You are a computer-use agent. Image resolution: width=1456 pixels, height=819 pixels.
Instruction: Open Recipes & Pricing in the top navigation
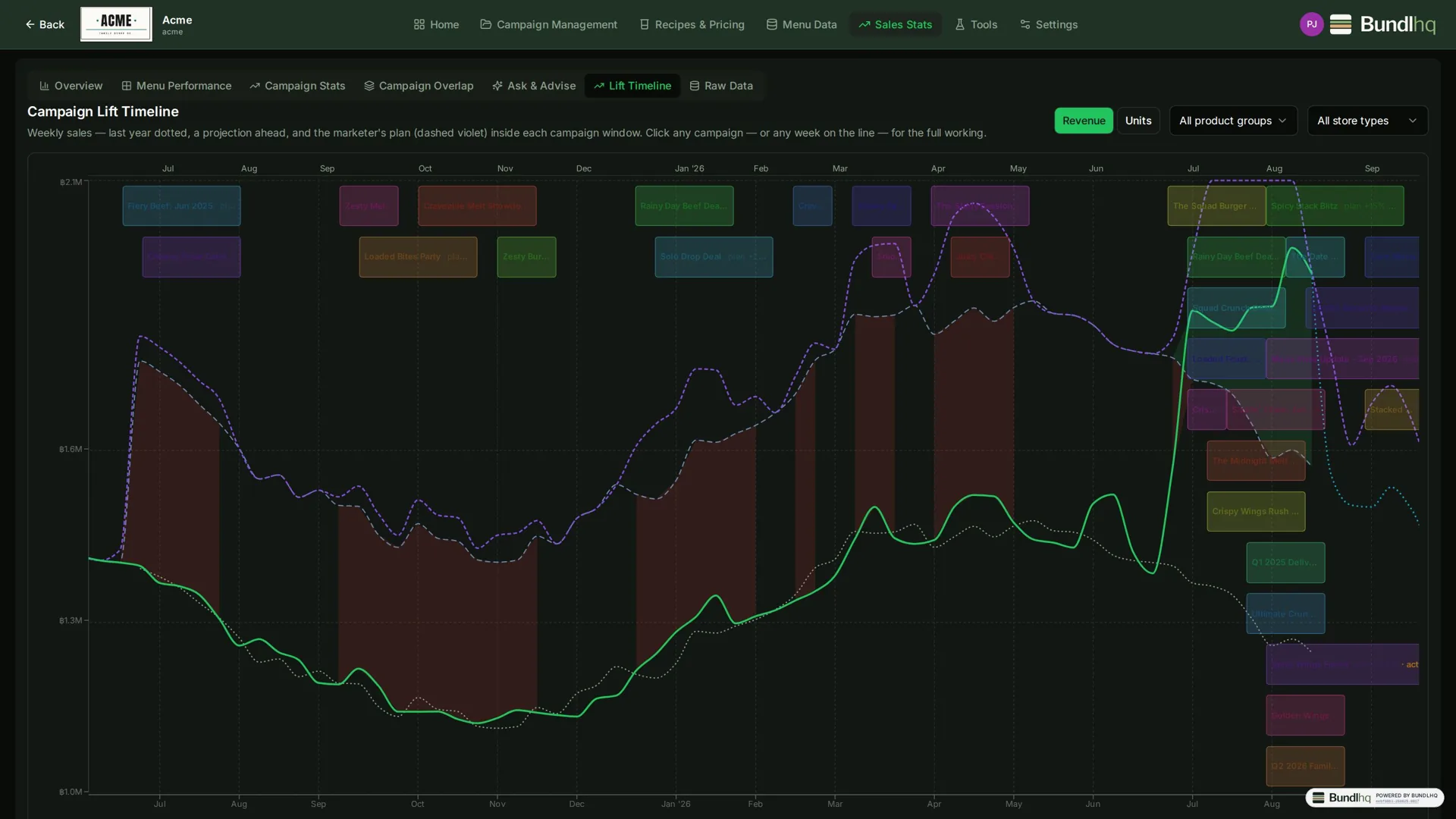(x=692, y=24)
